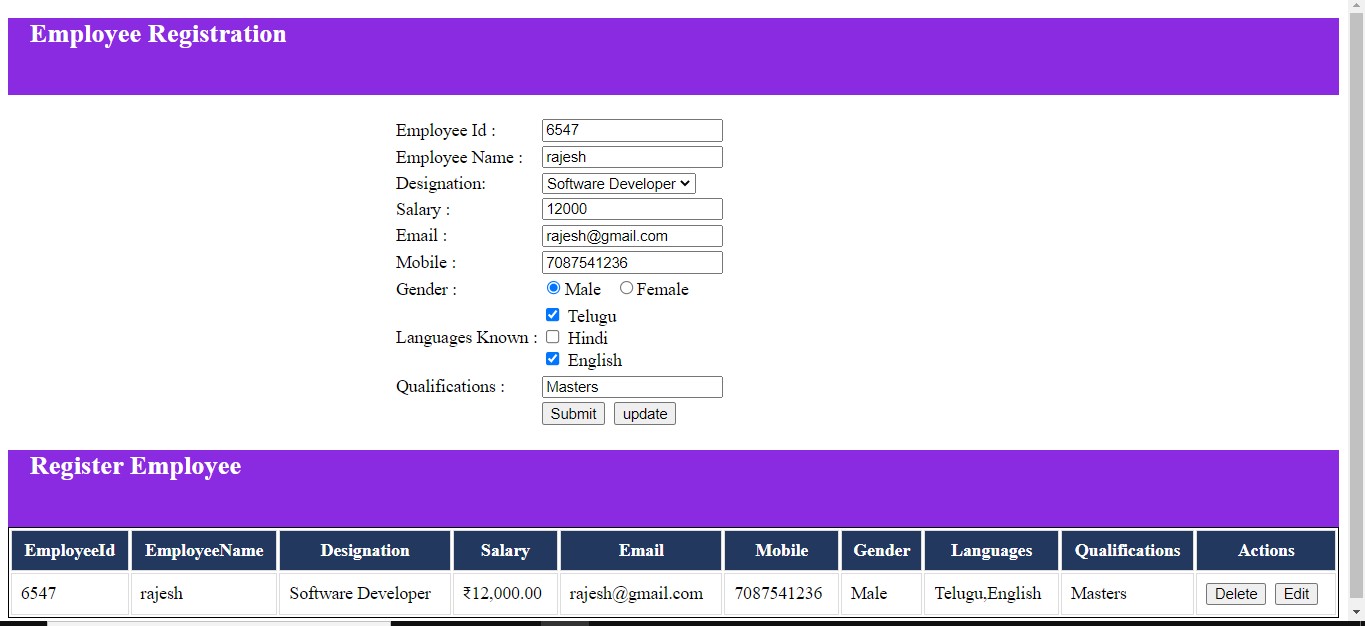1365x626 pixels.
Task: Click the Email input field
Action: 631,235
